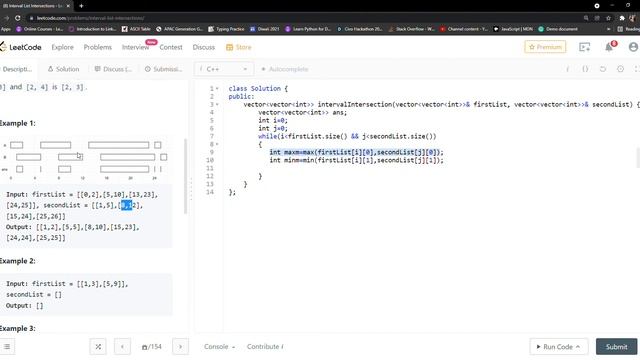Open the user profile avatar
The width and height of the screenshot is (640, 360).
coord(633,47)
